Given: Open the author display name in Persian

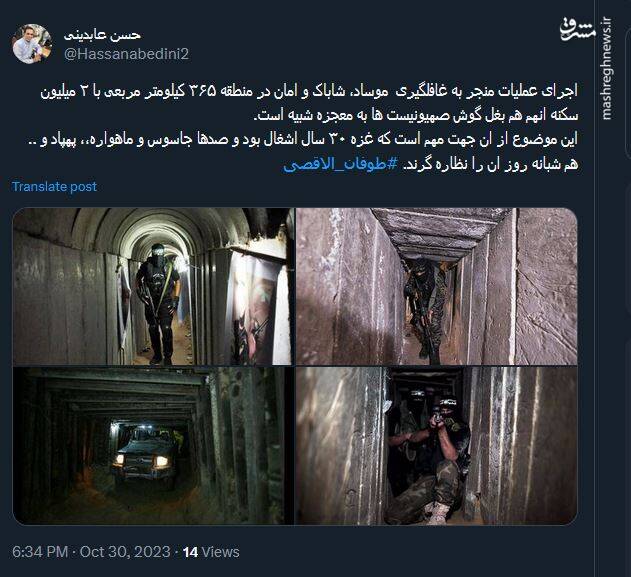Looking at the screenshot, I should [102, 35].
